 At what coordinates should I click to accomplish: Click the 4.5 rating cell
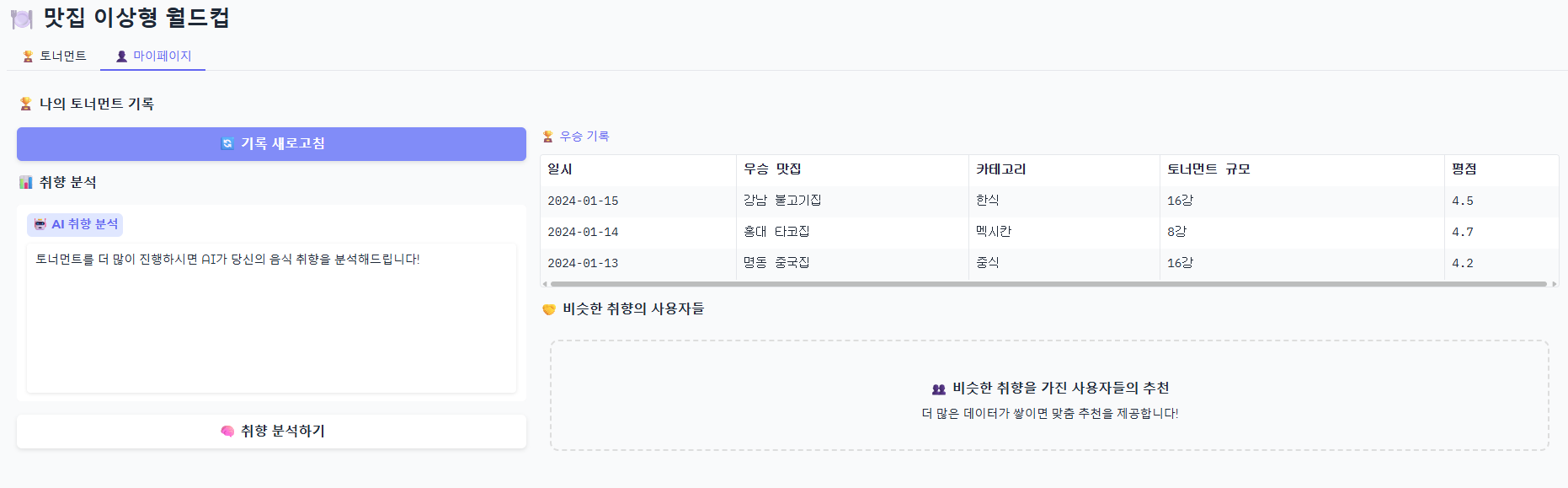click(1501, 201)
